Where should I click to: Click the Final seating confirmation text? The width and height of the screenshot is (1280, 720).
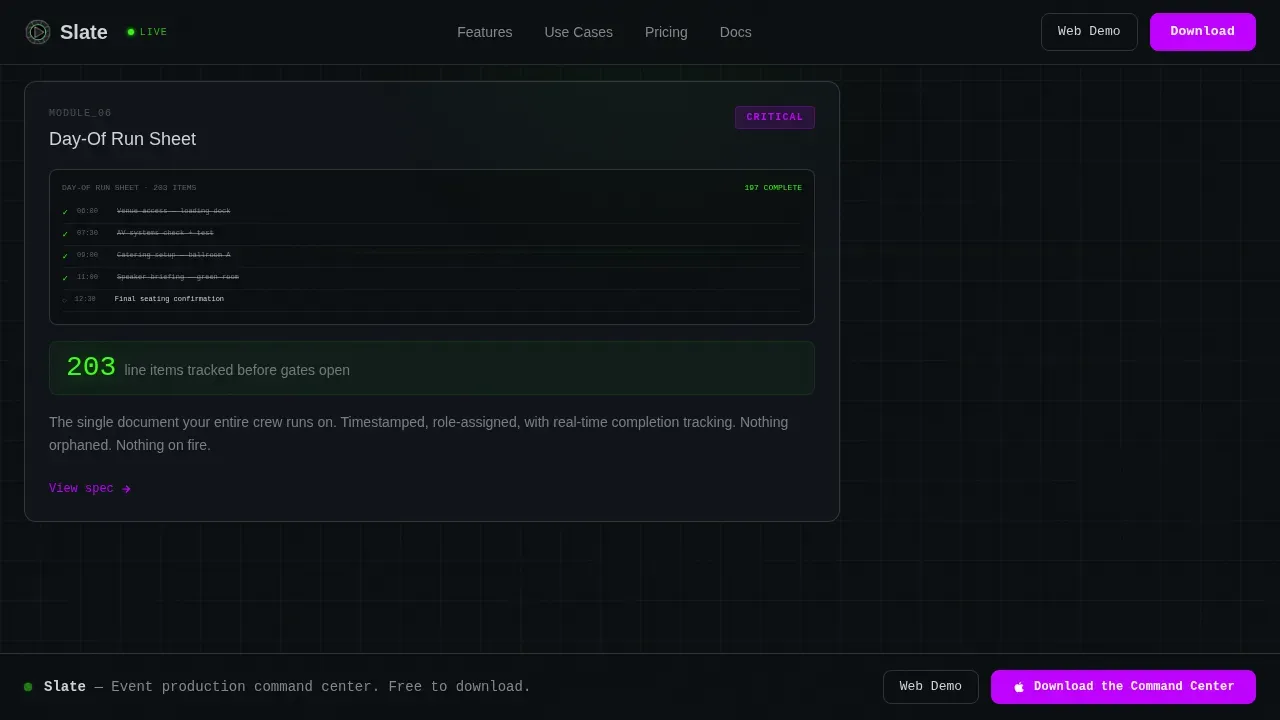(x=169, y=299)
